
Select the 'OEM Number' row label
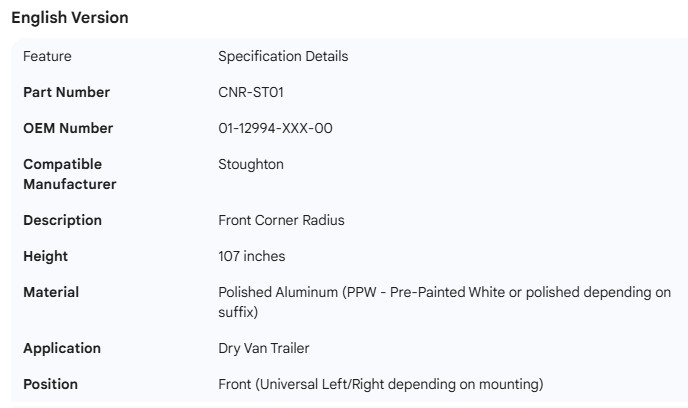point(68,128)
